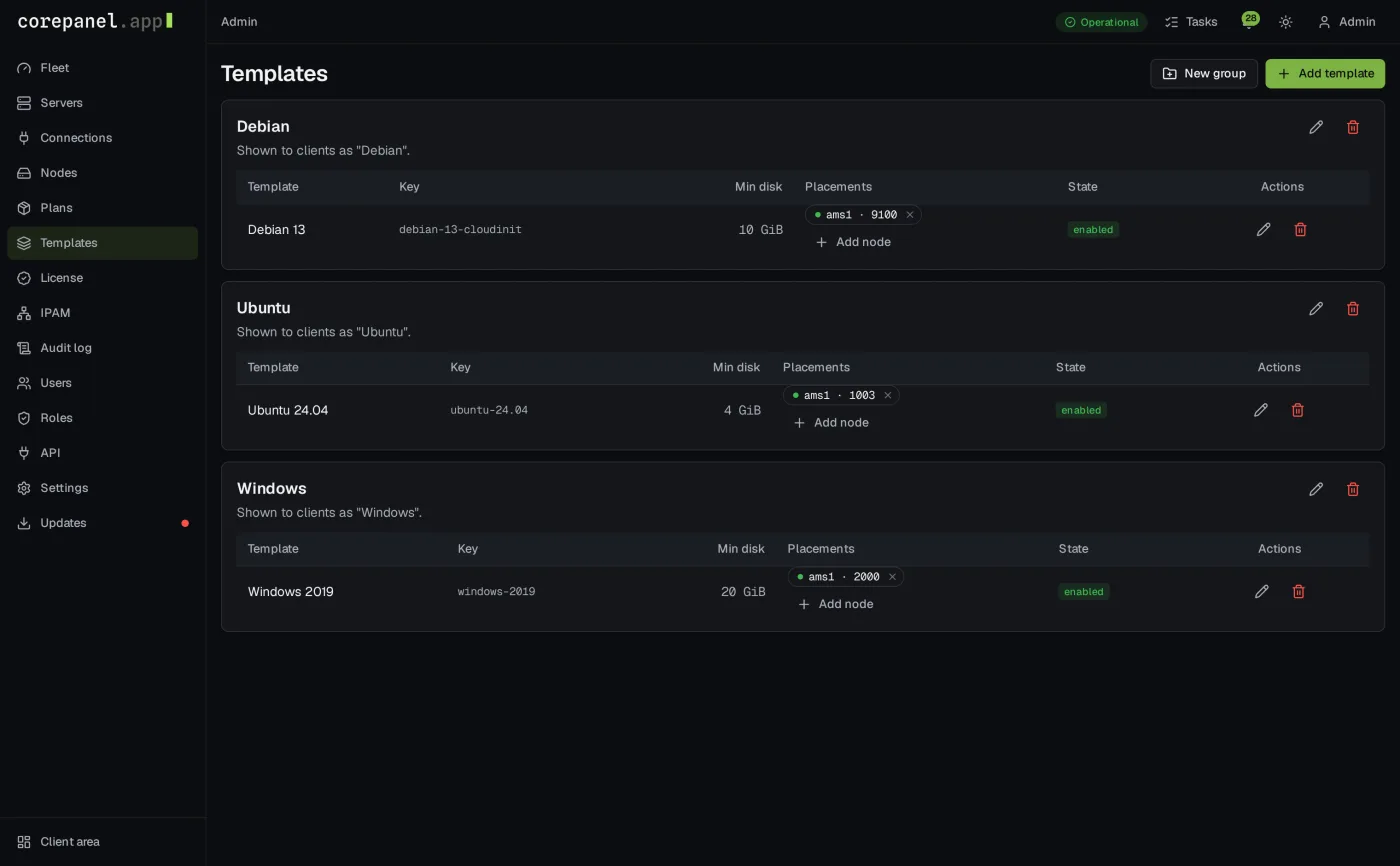Edit the Ubuntu 24.04 template row
1400x866 pixels.
point(1261,410)
